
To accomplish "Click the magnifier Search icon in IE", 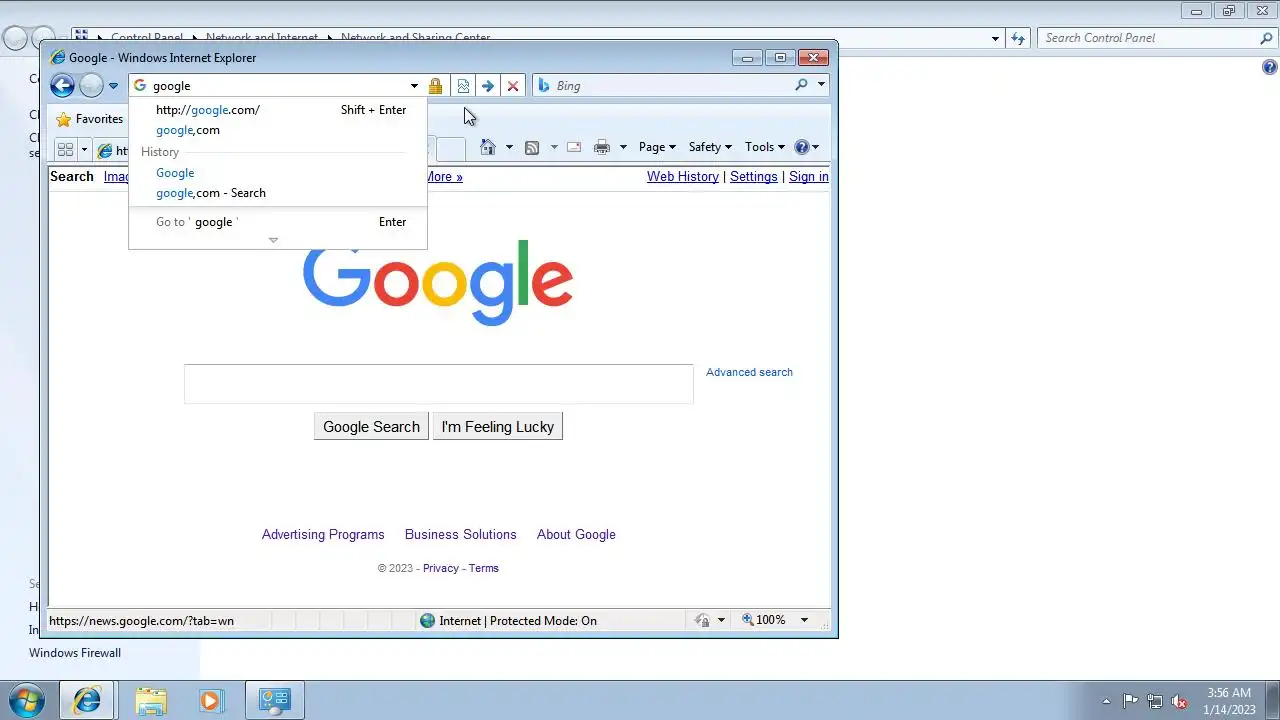I will (x=801, y=85).
